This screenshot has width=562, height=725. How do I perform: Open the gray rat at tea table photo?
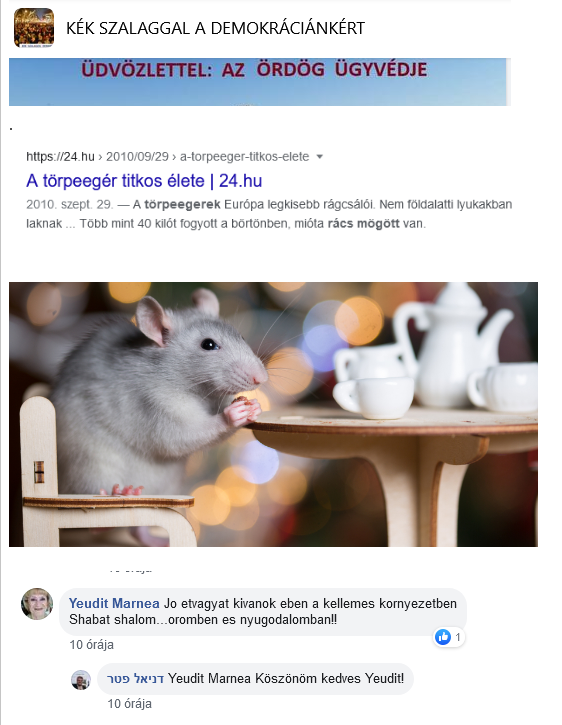click(273, 414)
